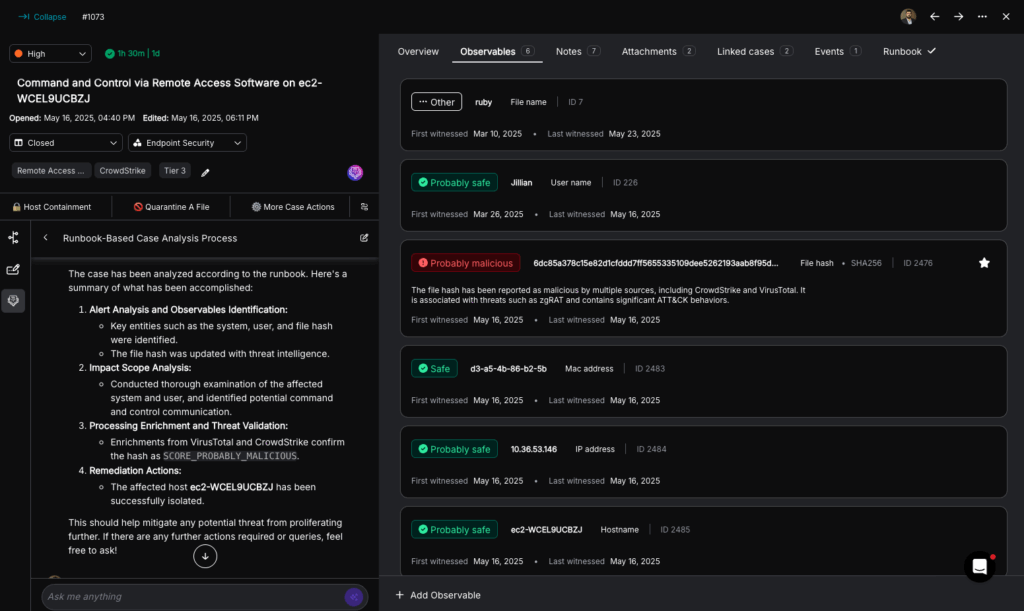Edit case tags with the pencil icon
This screenshot has height=611, width=1024.
[x=205, y=172]
